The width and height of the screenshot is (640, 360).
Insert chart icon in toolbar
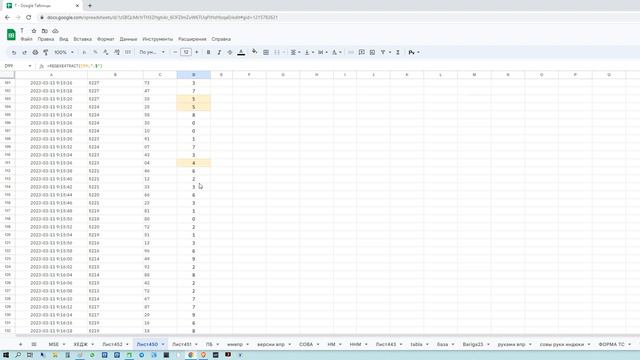pyautogui.click(x=372, y=53)
